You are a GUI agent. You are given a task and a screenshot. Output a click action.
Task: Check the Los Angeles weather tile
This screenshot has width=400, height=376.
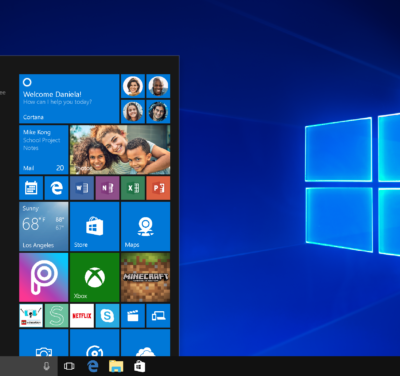[44, 226]
